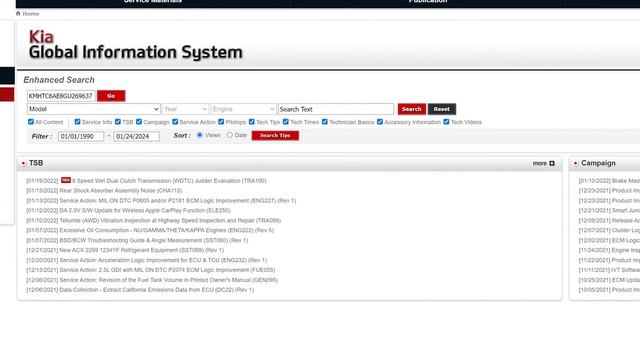Click the Search Tips button
This screenshot has width=640, height=360.
tap(275, 136)
